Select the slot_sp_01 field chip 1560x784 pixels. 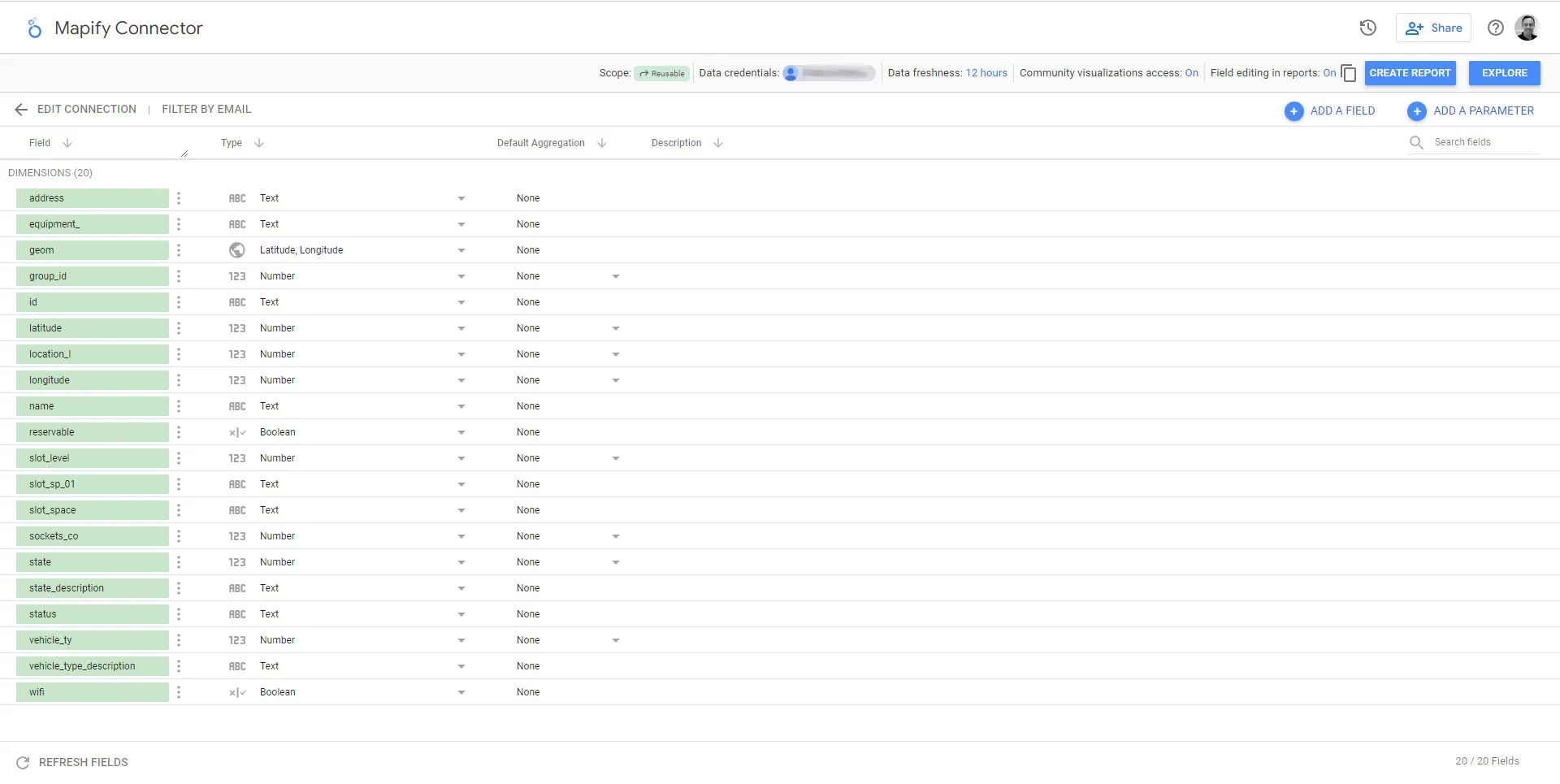pos(92,484)
